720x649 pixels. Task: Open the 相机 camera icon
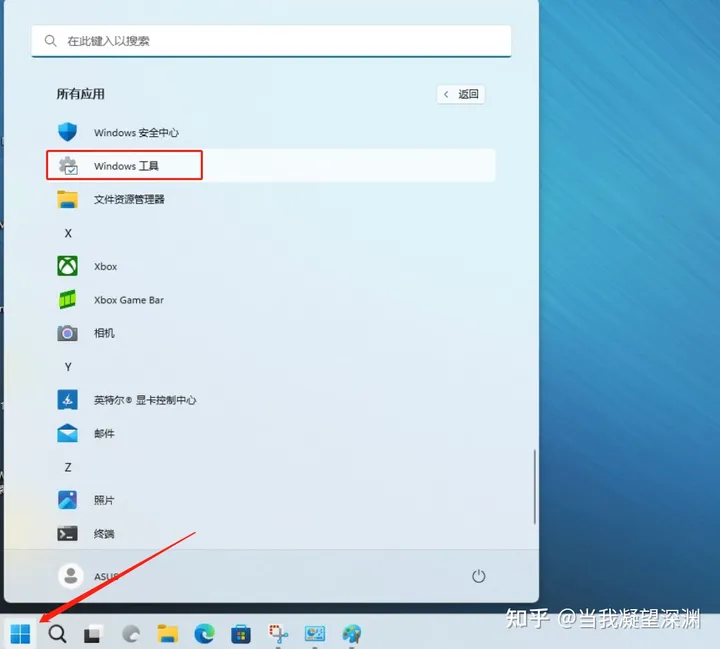click(68, 333)
